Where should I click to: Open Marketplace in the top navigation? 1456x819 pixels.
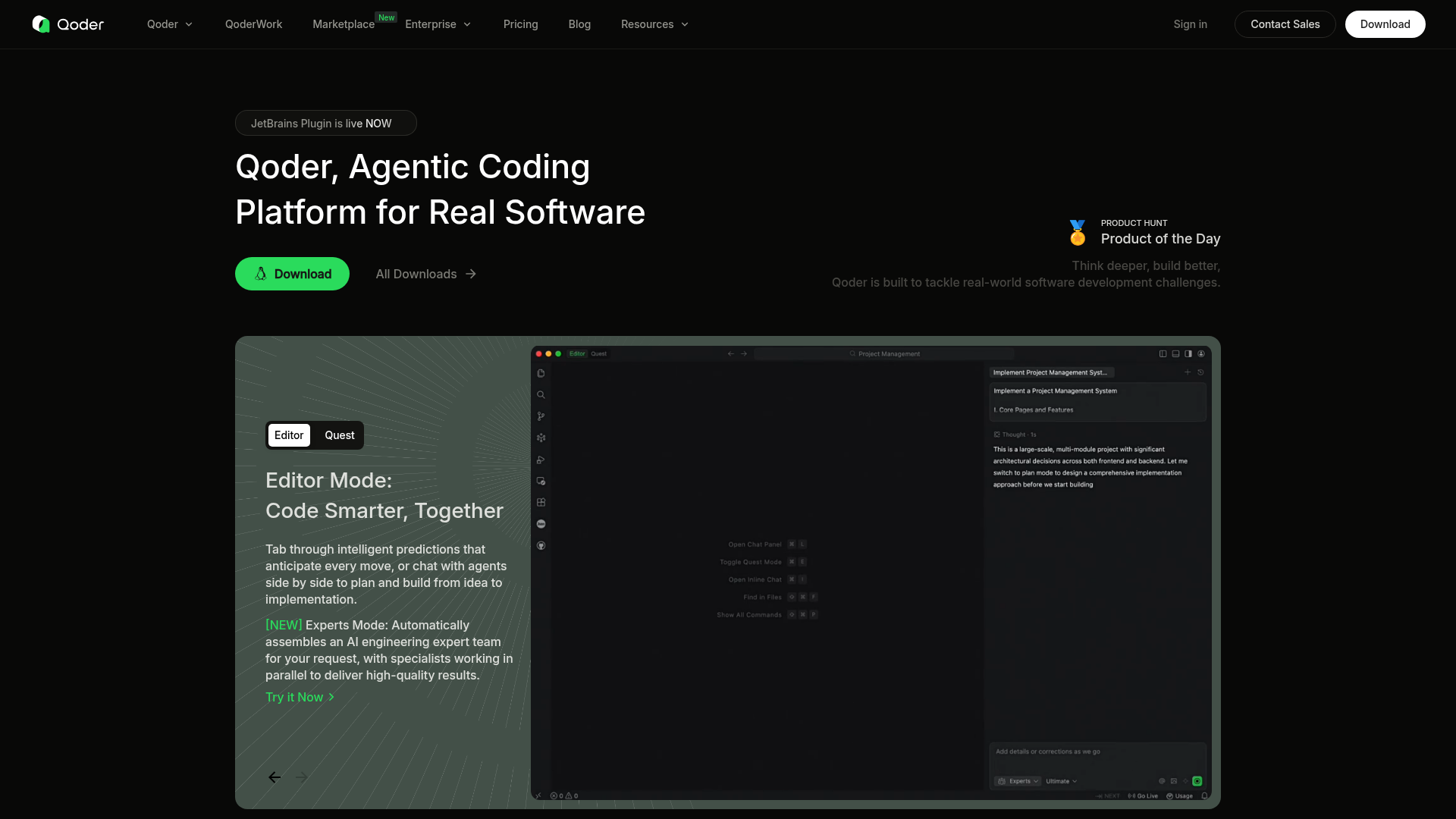(344, 24)
